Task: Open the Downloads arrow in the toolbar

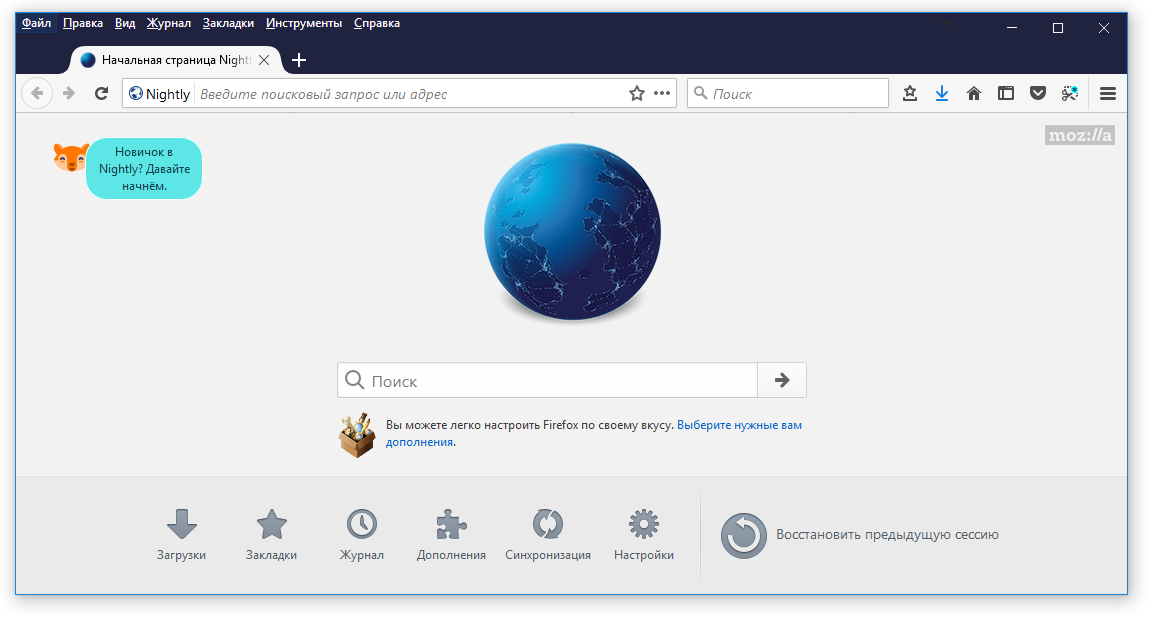Action: [941, 93]
